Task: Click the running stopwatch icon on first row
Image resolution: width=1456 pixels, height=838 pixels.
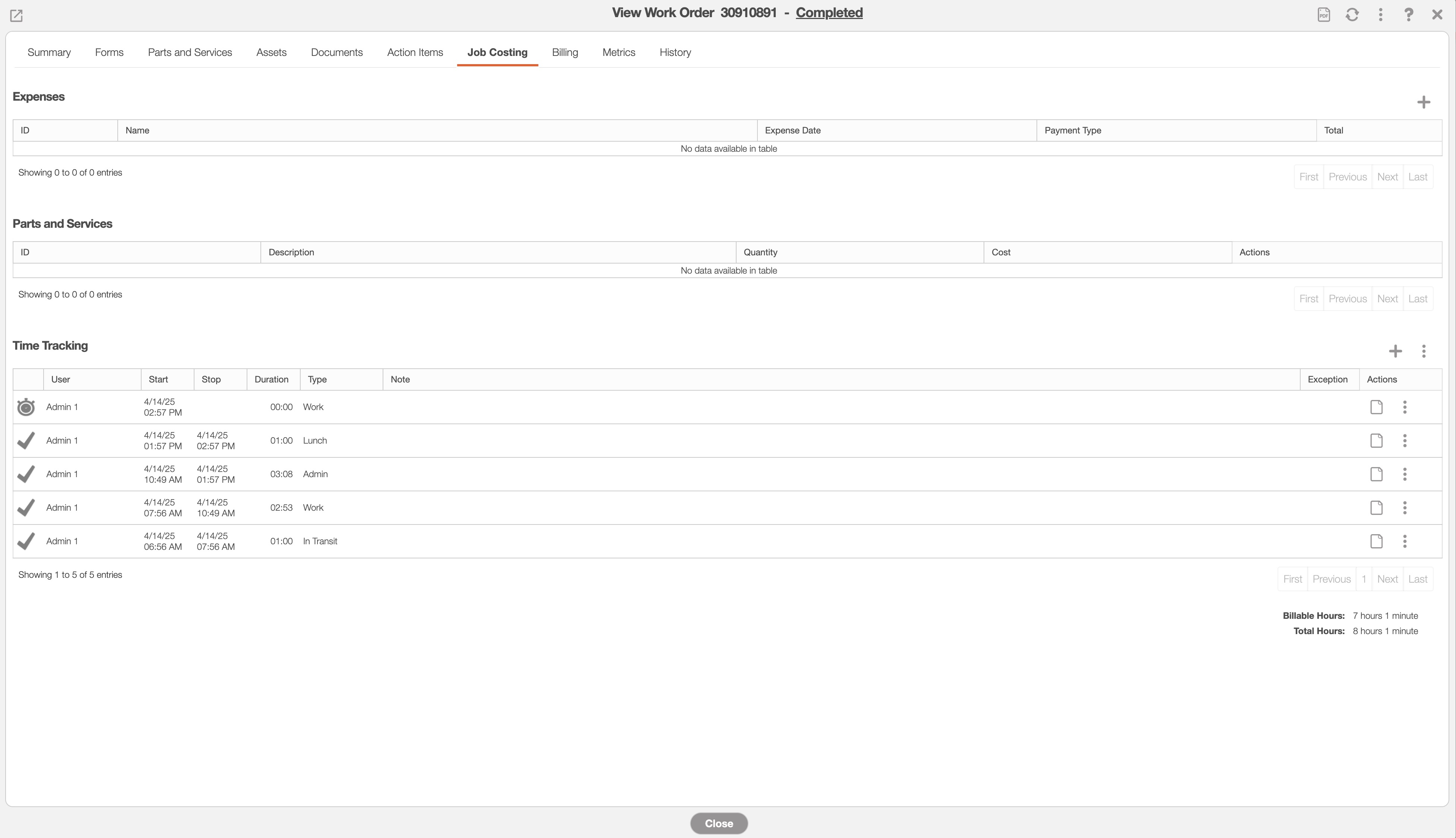Action: tap(26, 407)
